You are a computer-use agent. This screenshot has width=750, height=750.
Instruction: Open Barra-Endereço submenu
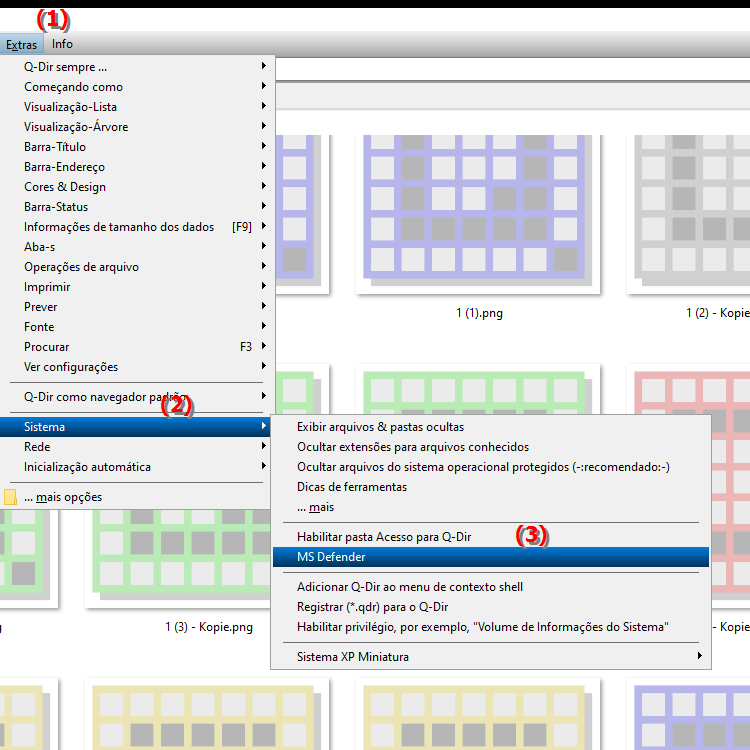137,167
